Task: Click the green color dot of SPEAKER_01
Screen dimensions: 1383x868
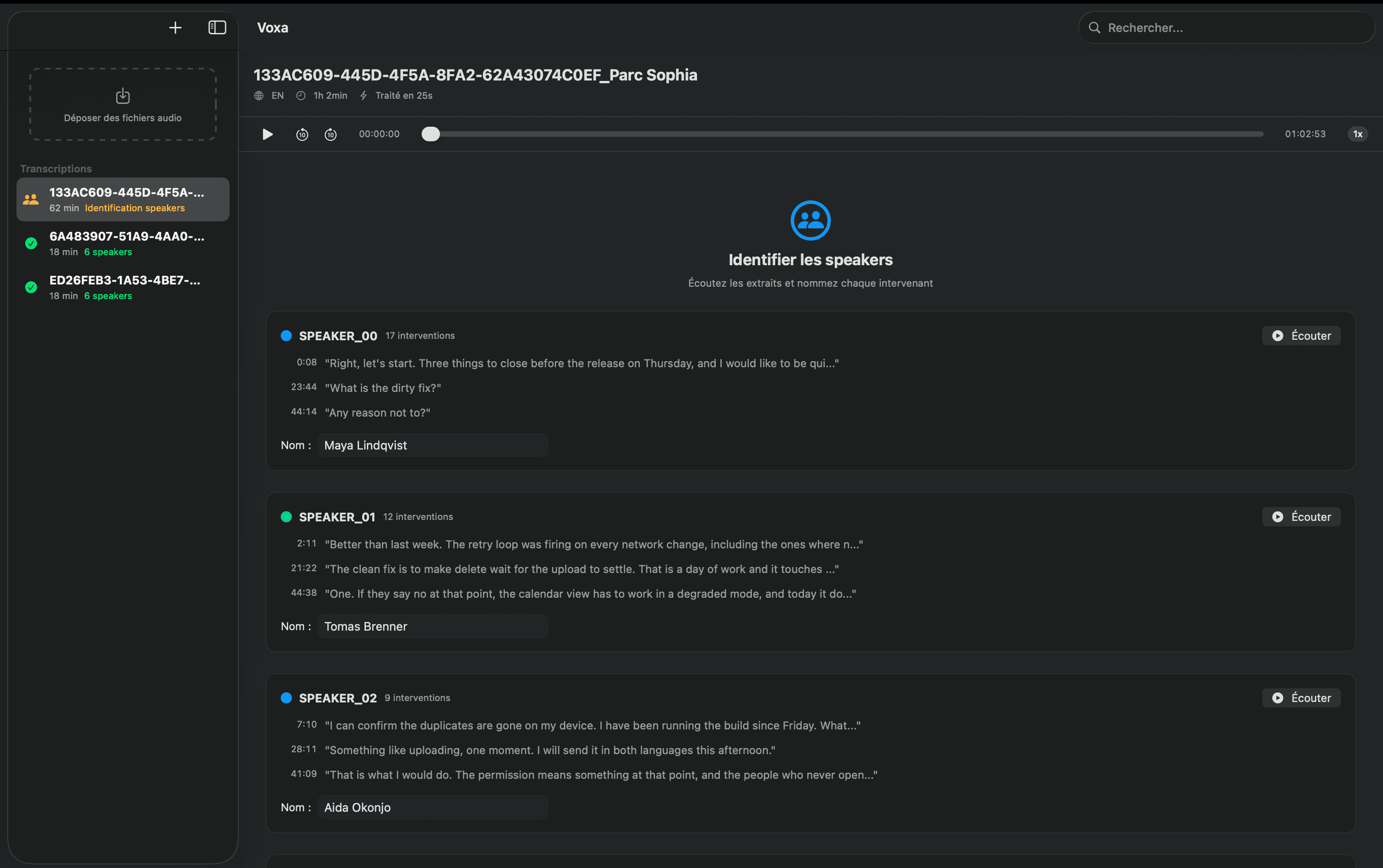Action: point(286,517)
